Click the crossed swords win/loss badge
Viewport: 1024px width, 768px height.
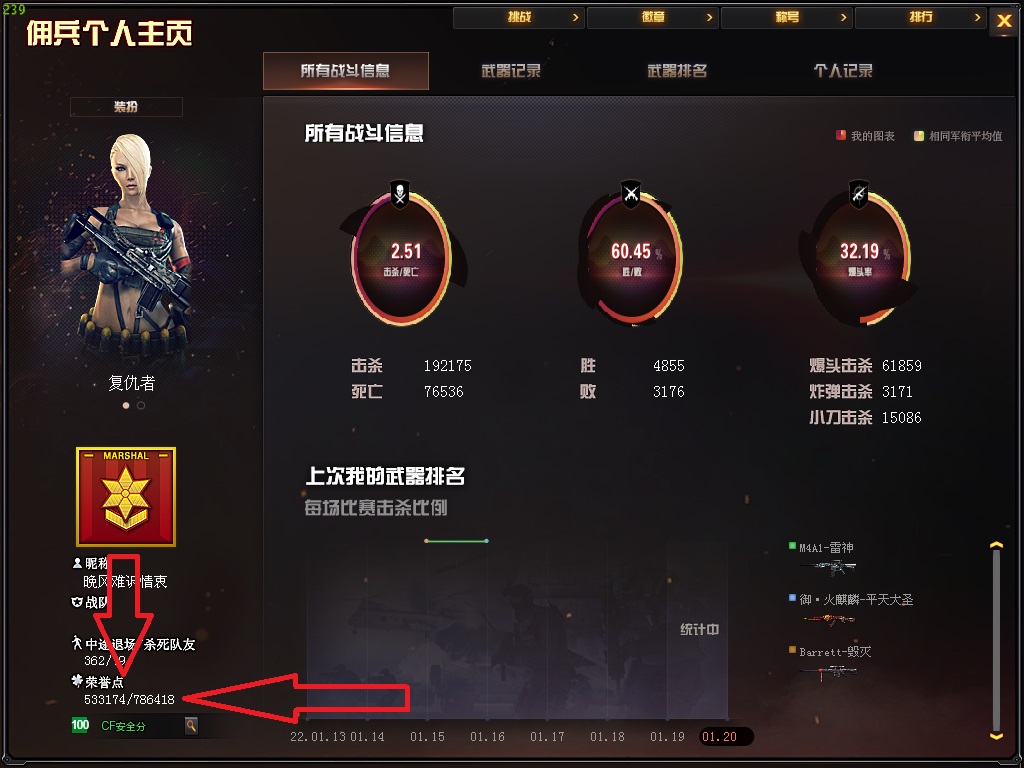click(x=630, y=194)
